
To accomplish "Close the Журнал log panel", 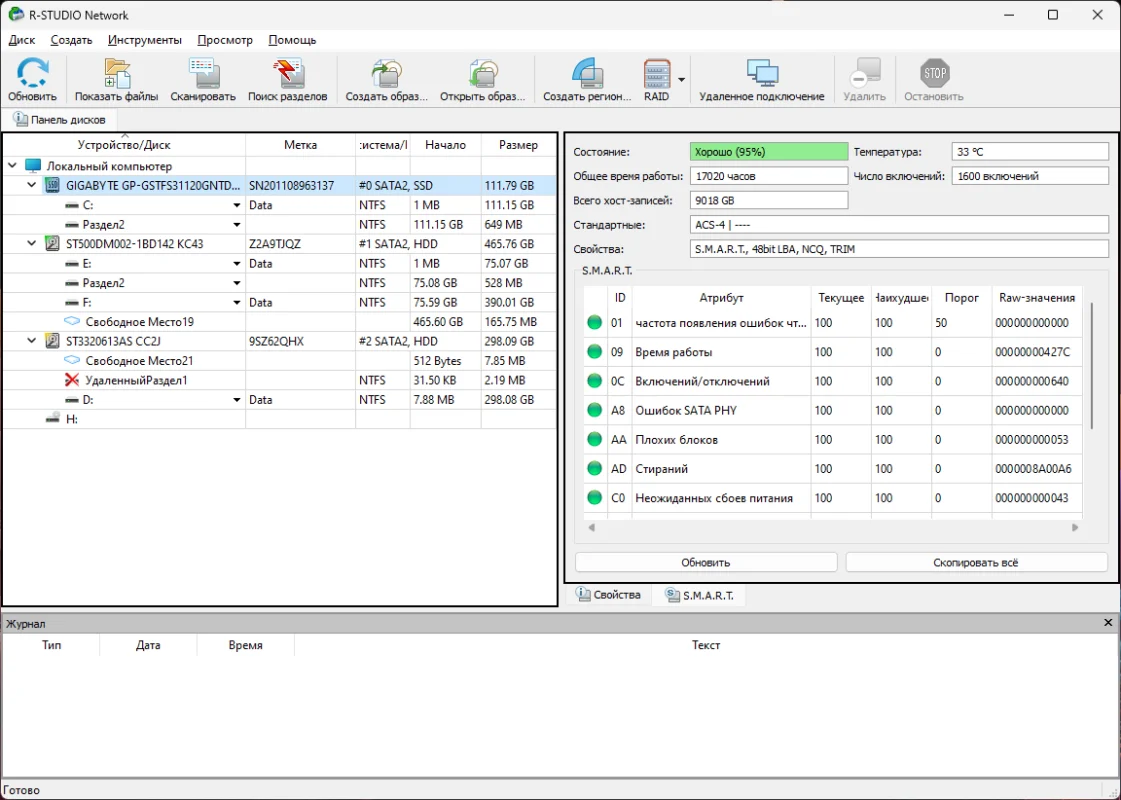I will tap(1107, 622).
